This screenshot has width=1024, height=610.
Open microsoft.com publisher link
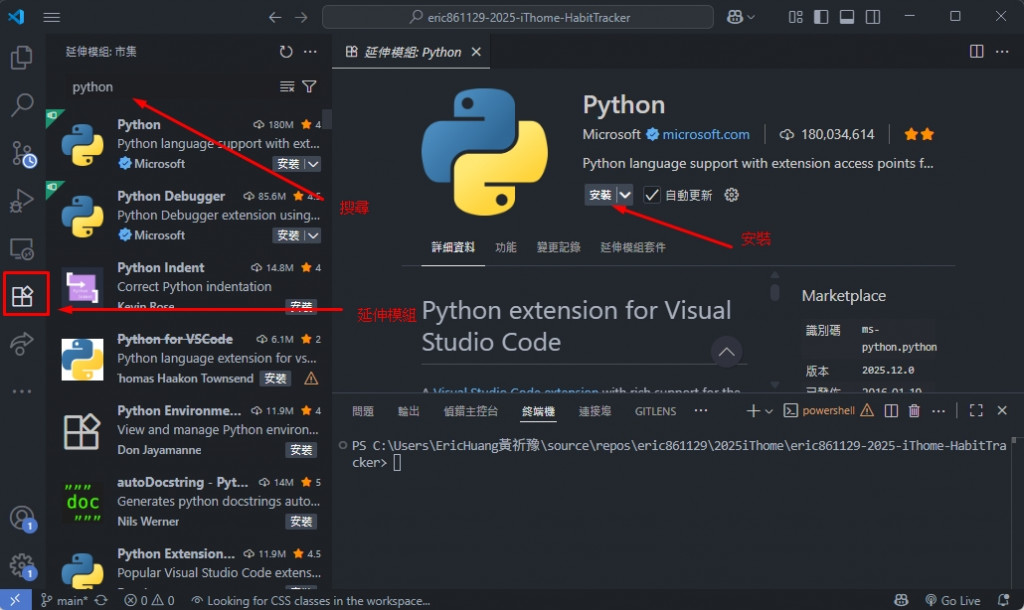(x=705, y=135)
